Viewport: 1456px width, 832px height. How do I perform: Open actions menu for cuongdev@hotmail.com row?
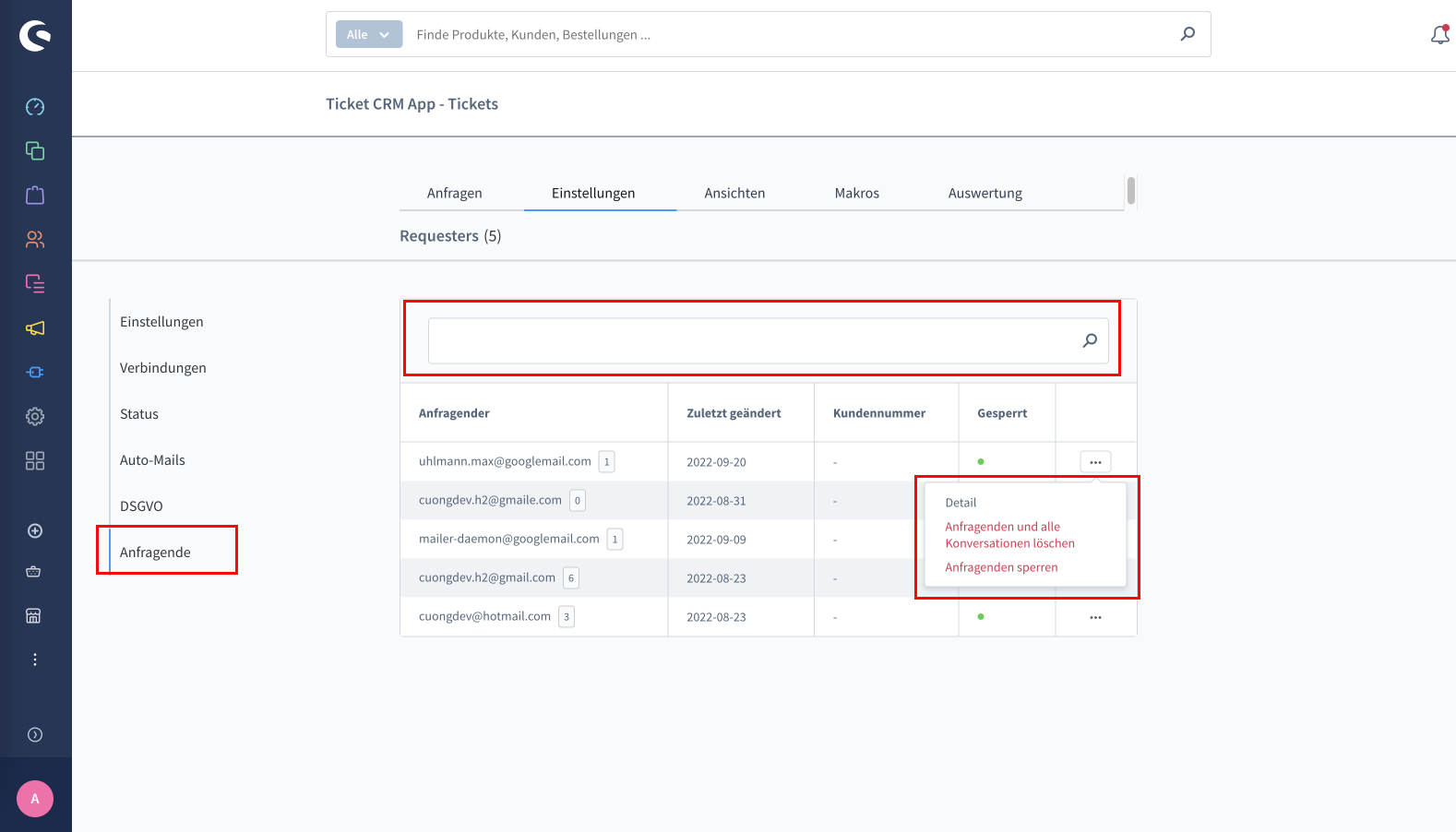coord(1095,617)
